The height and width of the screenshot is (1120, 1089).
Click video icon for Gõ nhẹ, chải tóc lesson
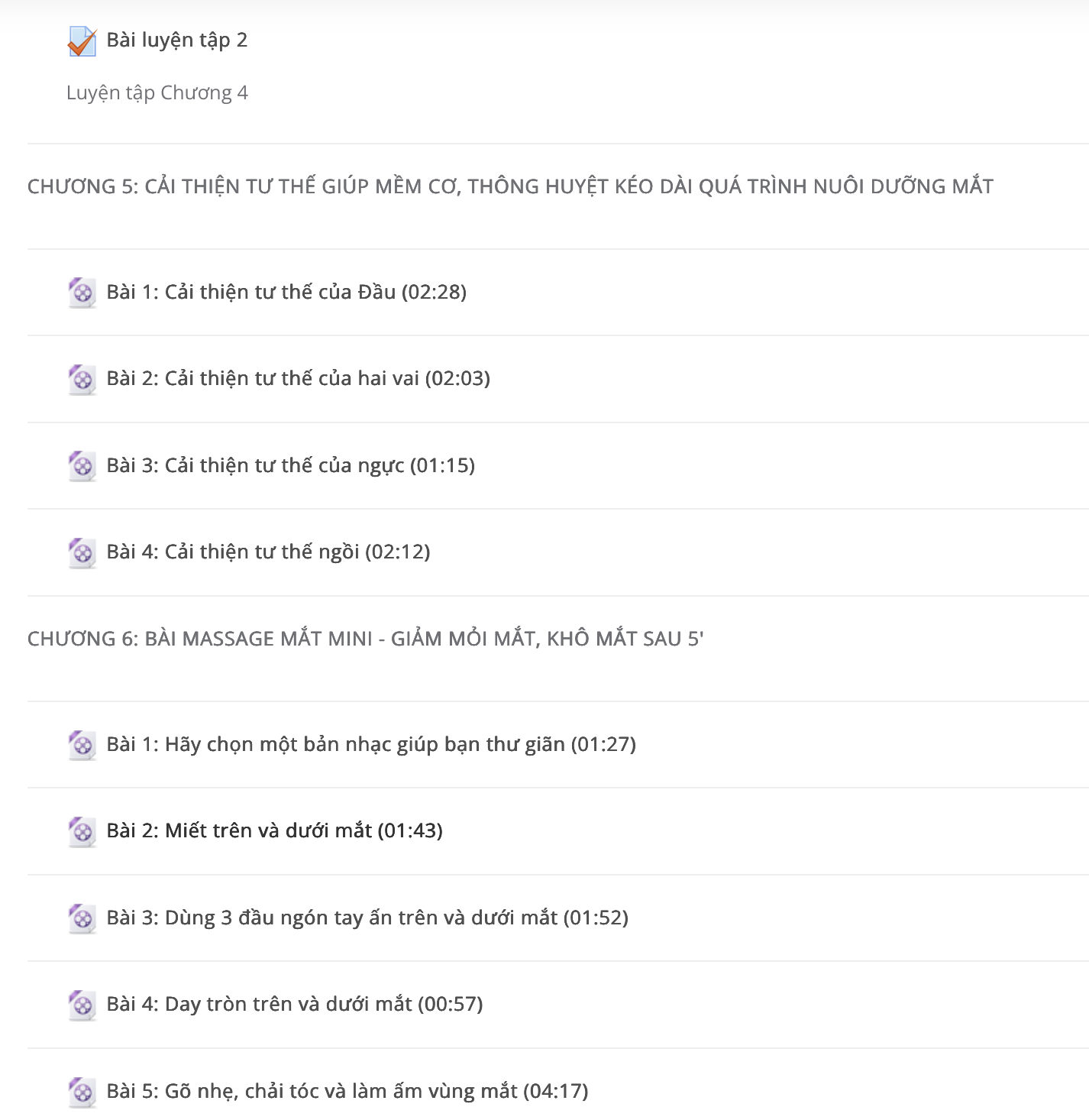click(x=82, y=1092)
